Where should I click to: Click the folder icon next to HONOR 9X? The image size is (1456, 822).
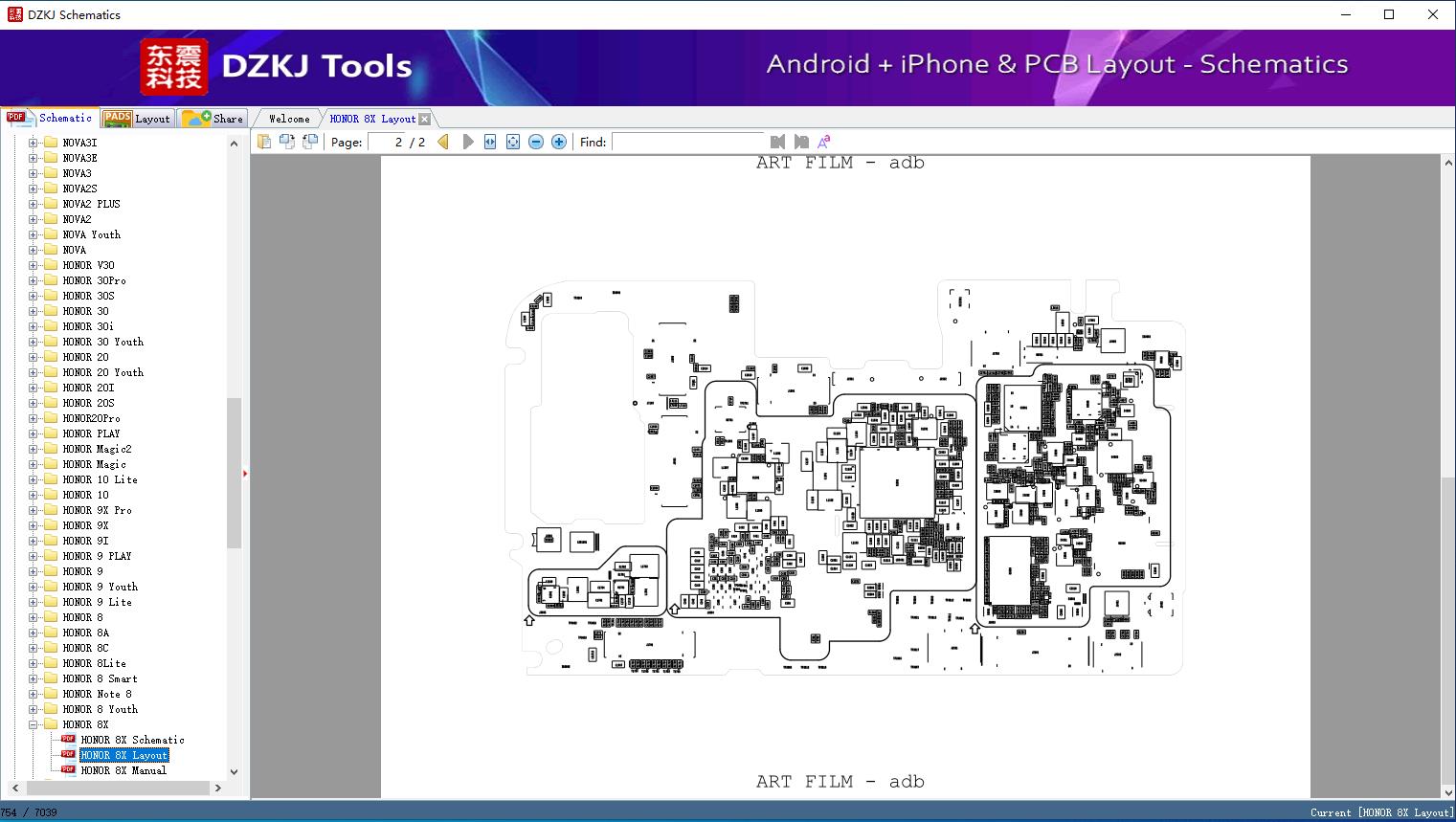click(x=51, y=525)
